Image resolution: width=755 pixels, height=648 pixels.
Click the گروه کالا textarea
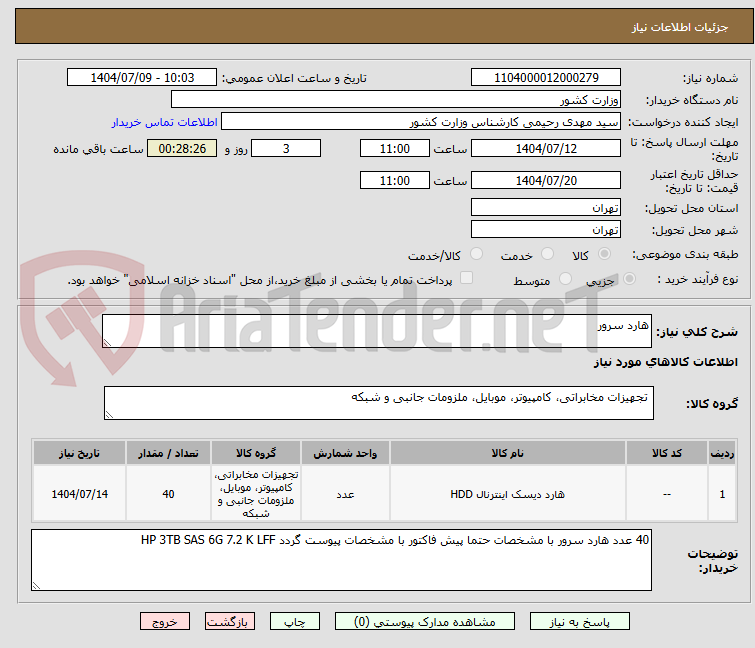click(378, 403)
